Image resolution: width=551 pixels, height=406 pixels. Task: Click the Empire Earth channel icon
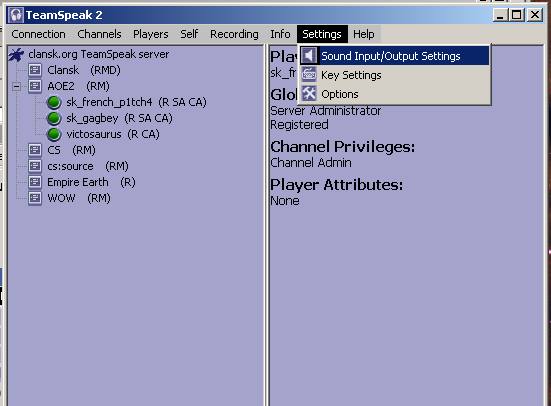click(x=35, y=182)
